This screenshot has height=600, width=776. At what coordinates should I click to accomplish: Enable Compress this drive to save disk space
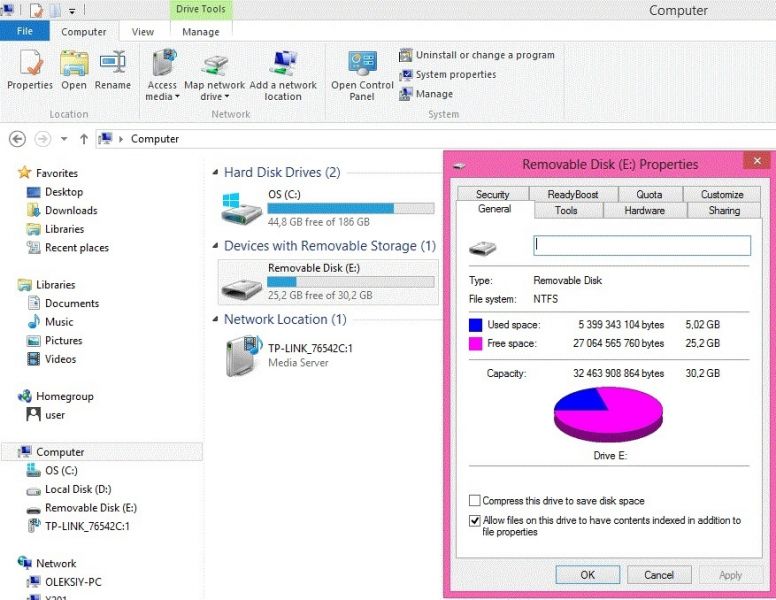(x=474, y=501)
